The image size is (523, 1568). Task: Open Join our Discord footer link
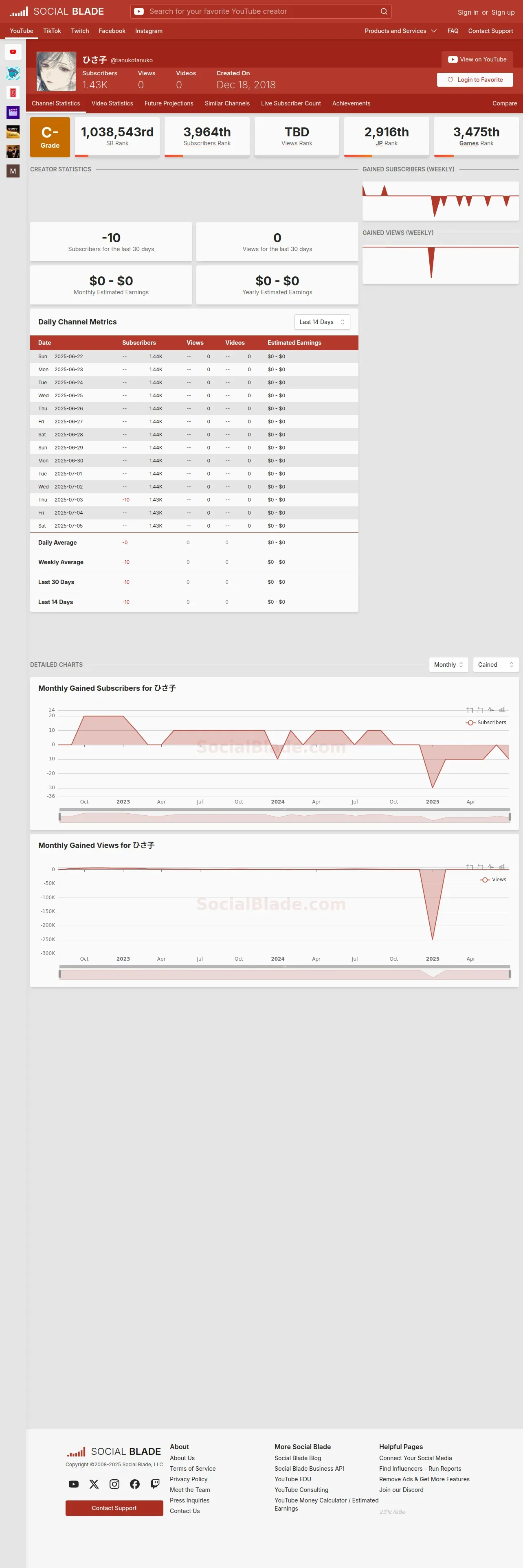point(401,1490)
